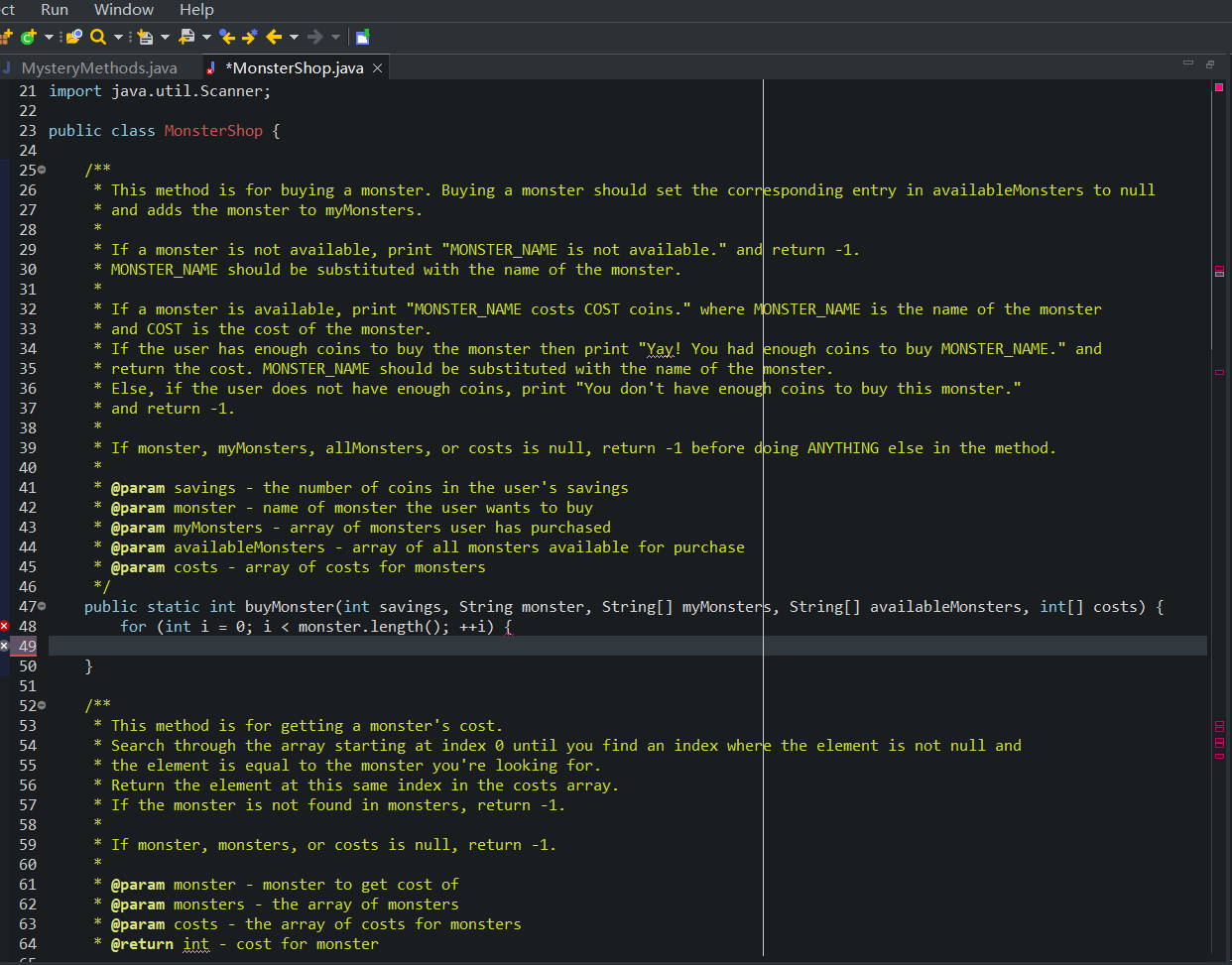This screenshot has height=965, width=1232.
Task: Switch to the MysteryMethods.java tab
Action: coord(99,67)
